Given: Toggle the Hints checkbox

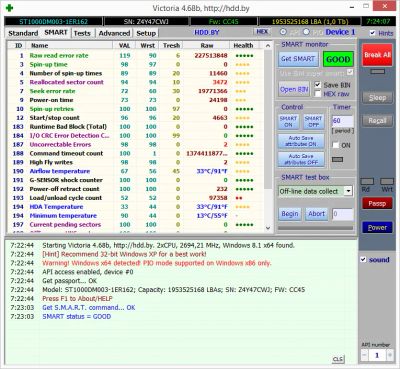Looking at the screenshot, I should (x=373, y=33).
